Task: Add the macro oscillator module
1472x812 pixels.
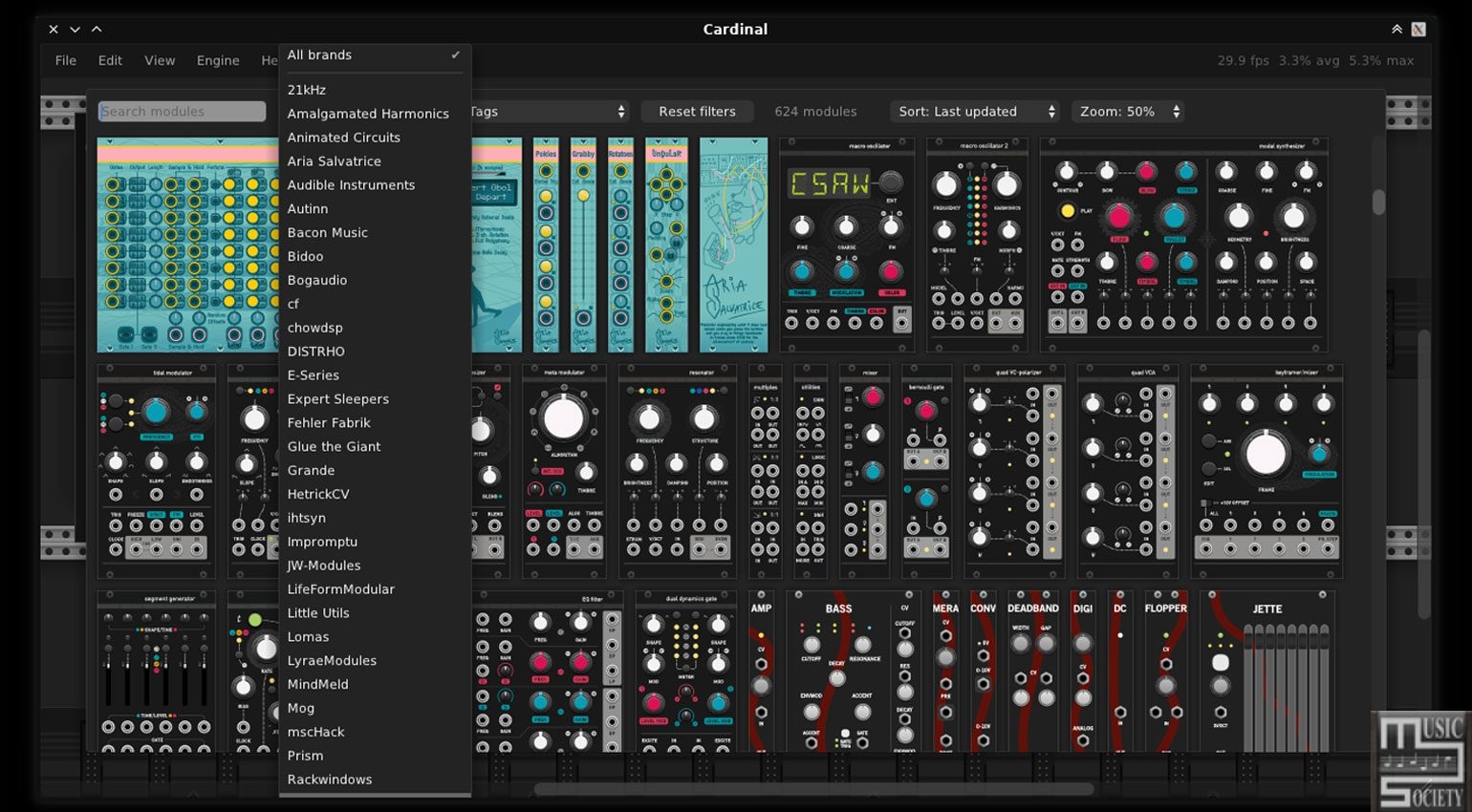Action: point(846,246)
